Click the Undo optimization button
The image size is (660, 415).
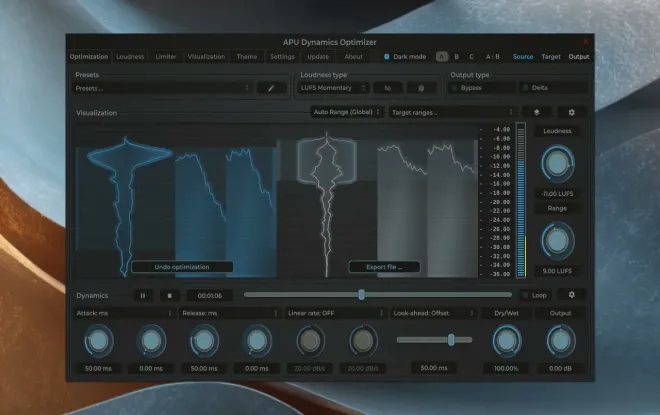click(x=182, y=267)
